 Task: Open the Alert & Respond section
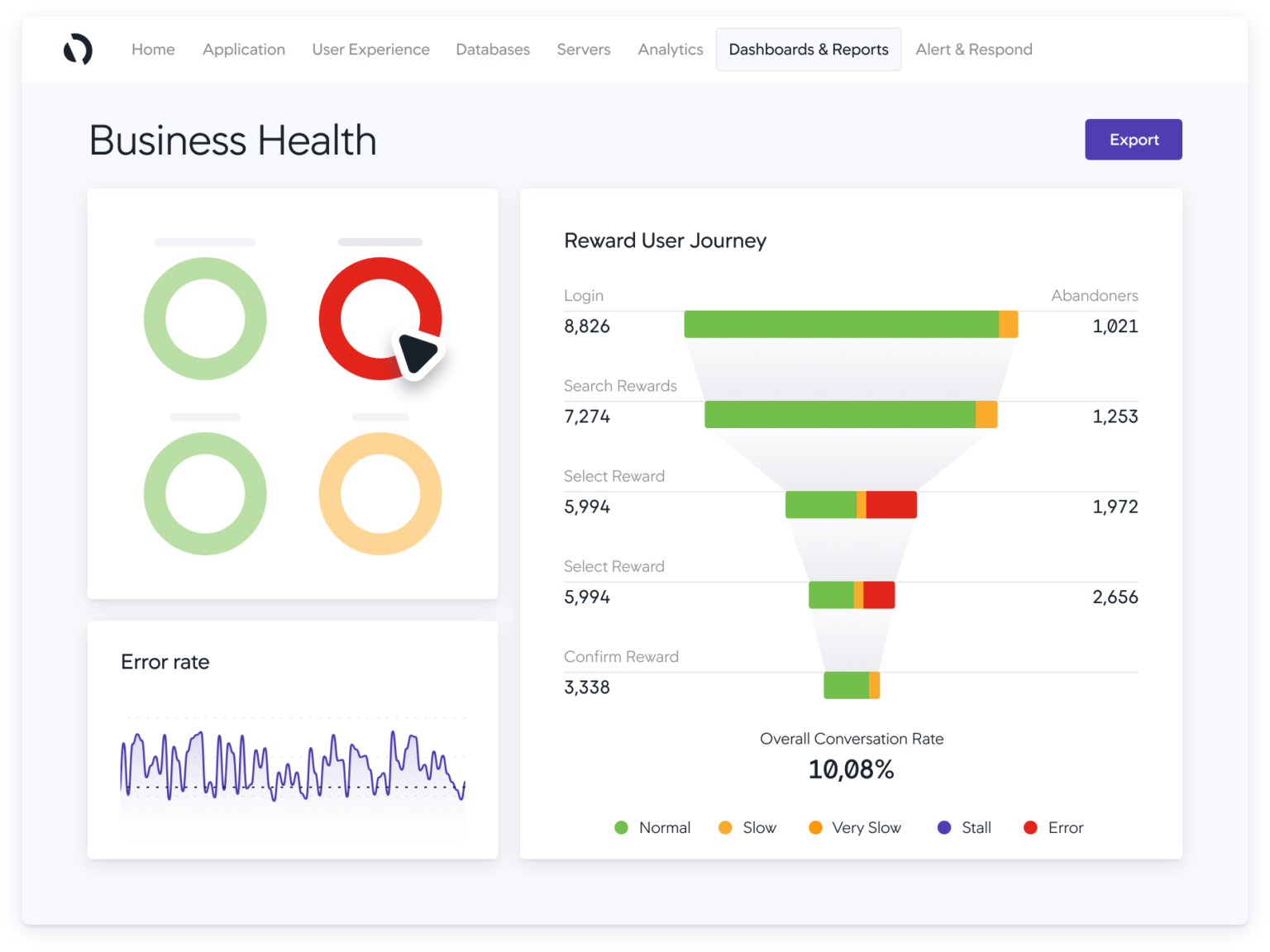[973, 49]
